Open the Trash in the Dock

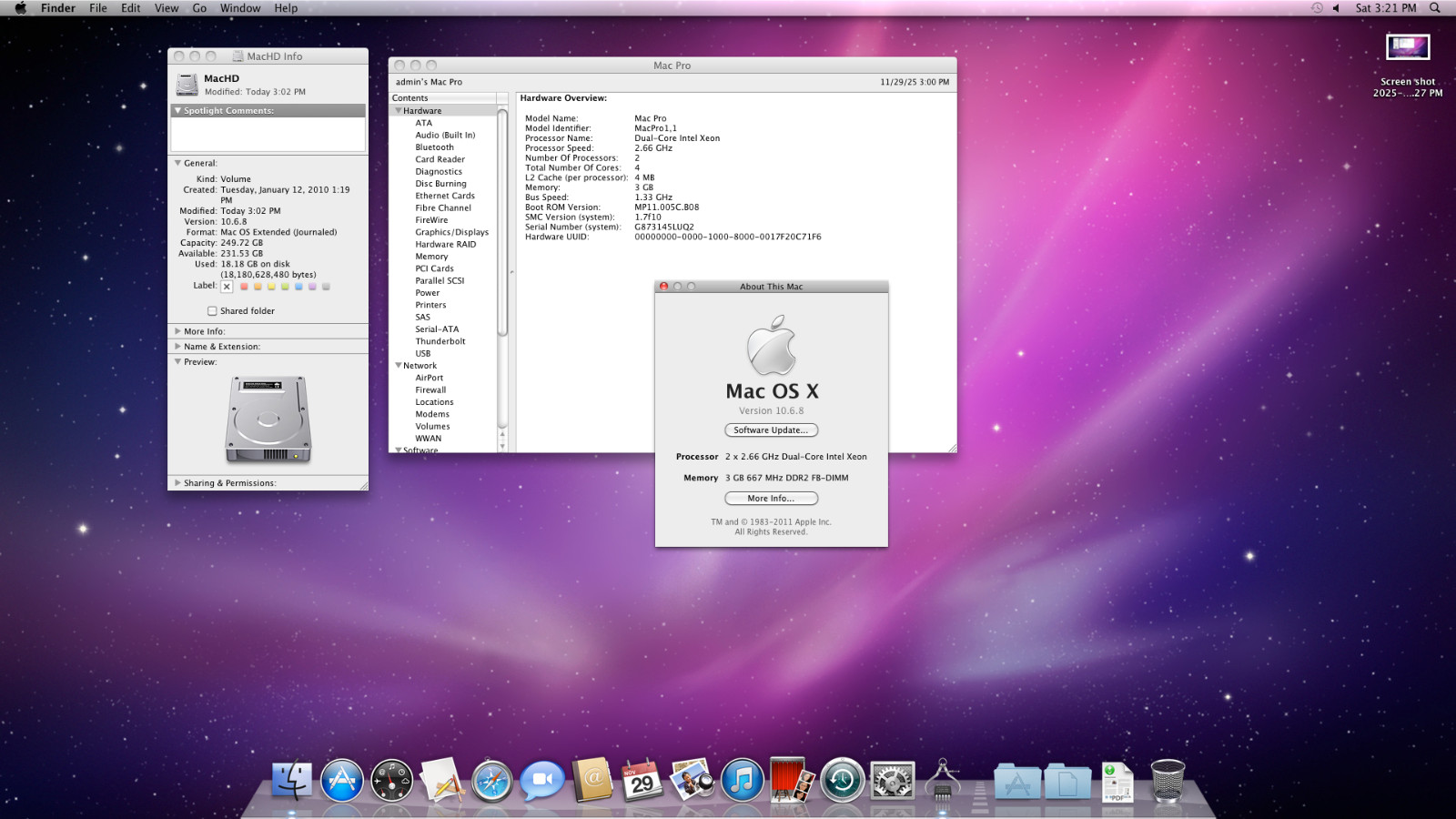[x=1168, y=781]
